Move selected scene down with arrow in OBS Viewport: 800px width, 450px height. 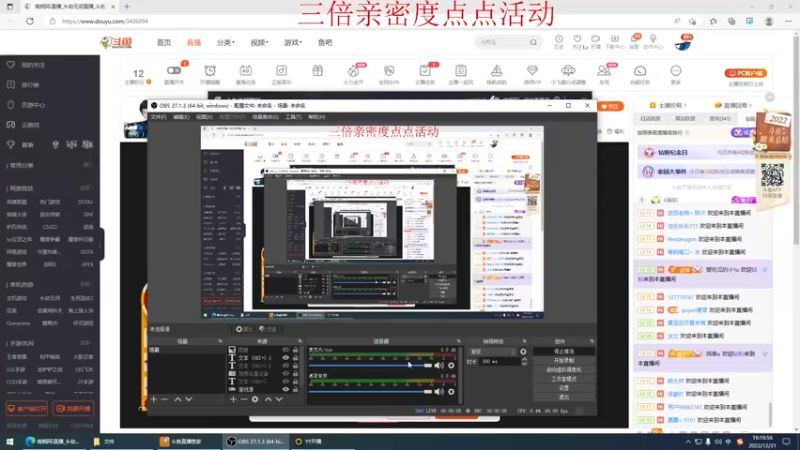(189, 399)
